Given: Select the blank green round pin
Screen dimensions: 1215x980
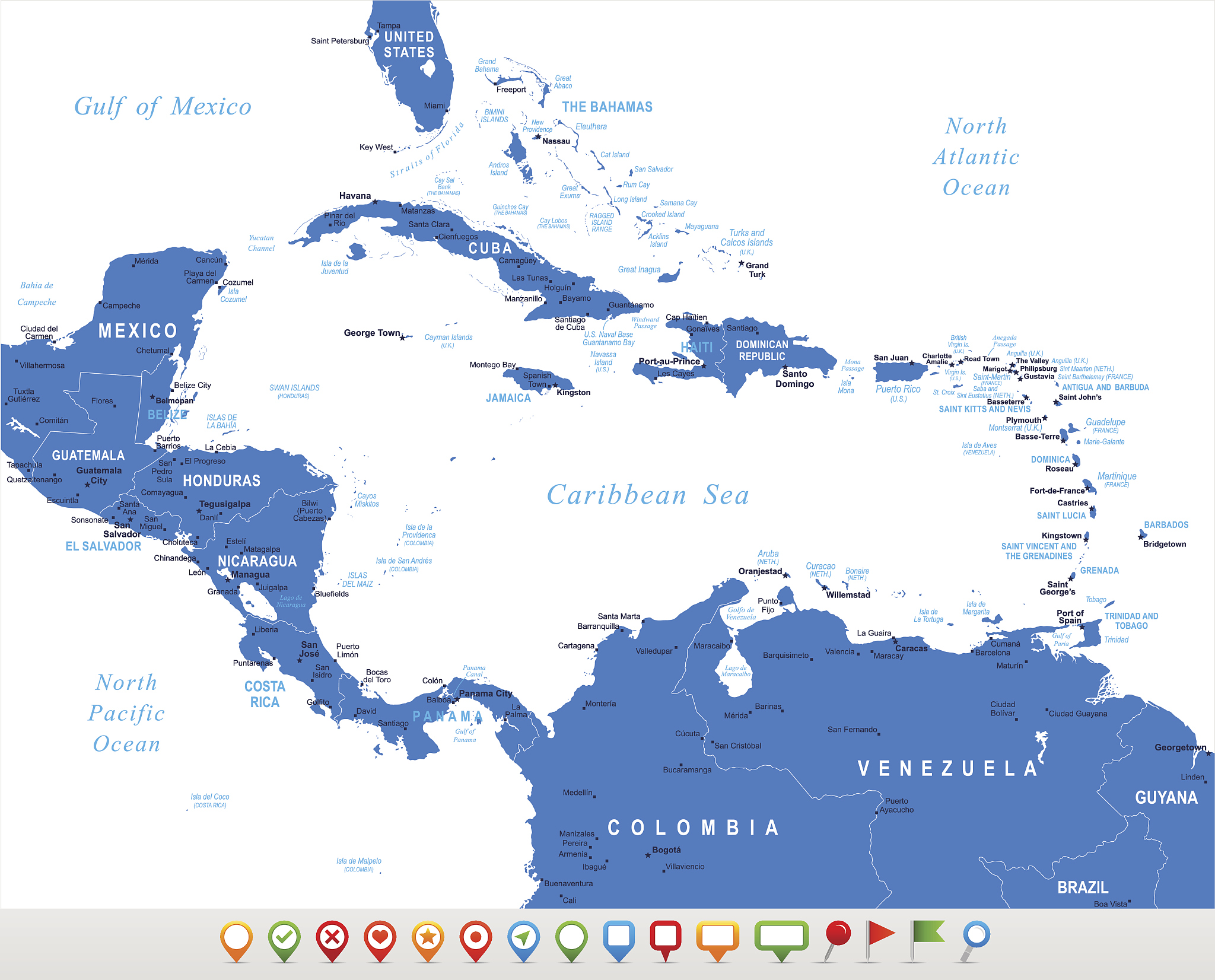Looking at the screenshot, I should click(572, 941).
